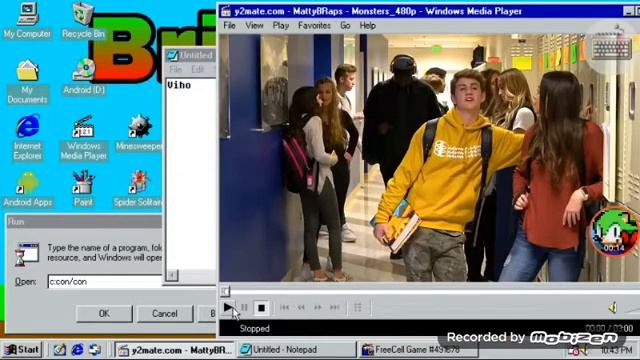Select the Android Apps desktop shortcut
640x360 pixels.
(27, 189)
